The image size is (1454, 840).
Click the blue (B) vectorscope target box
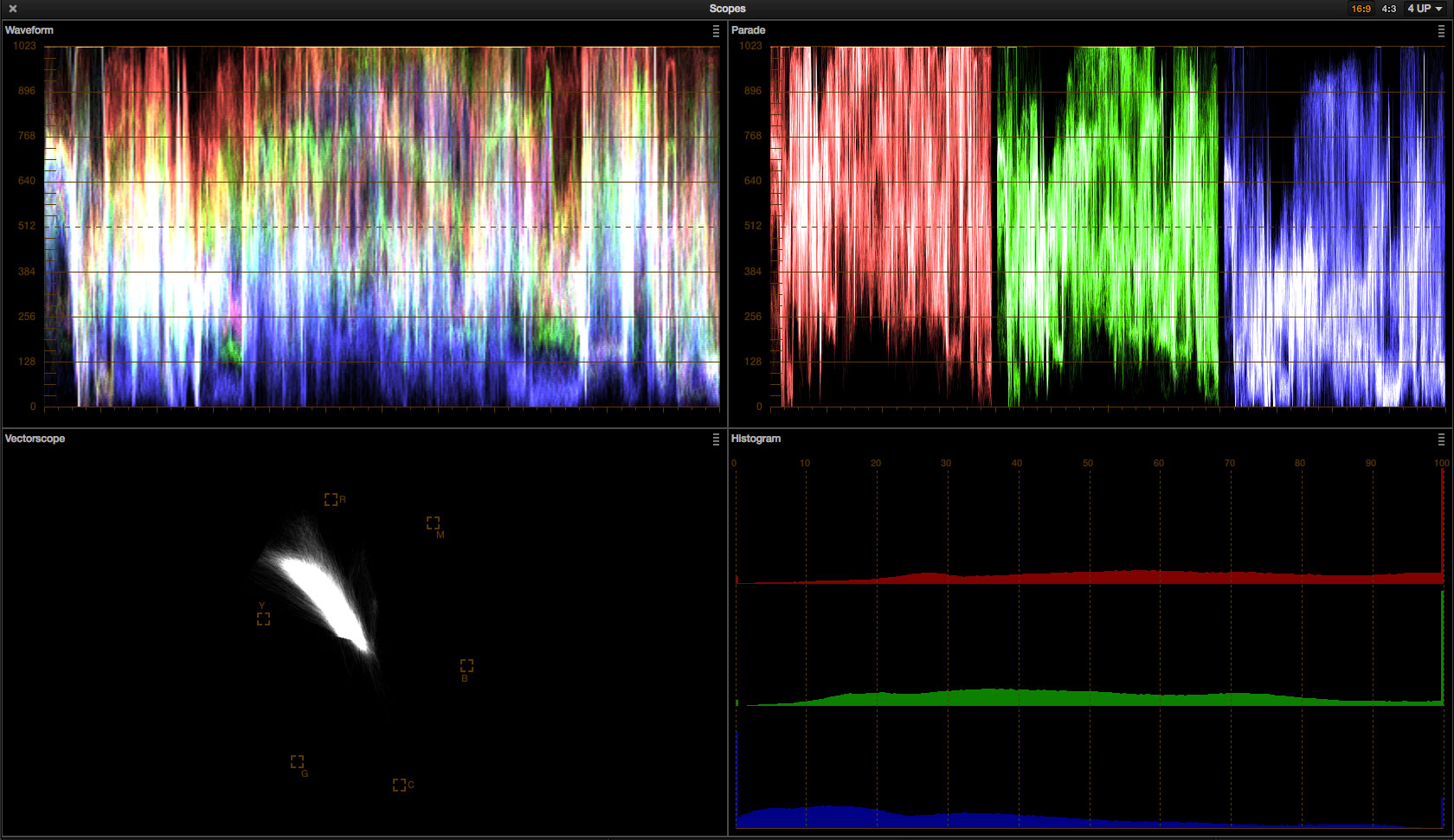[466, 665]
